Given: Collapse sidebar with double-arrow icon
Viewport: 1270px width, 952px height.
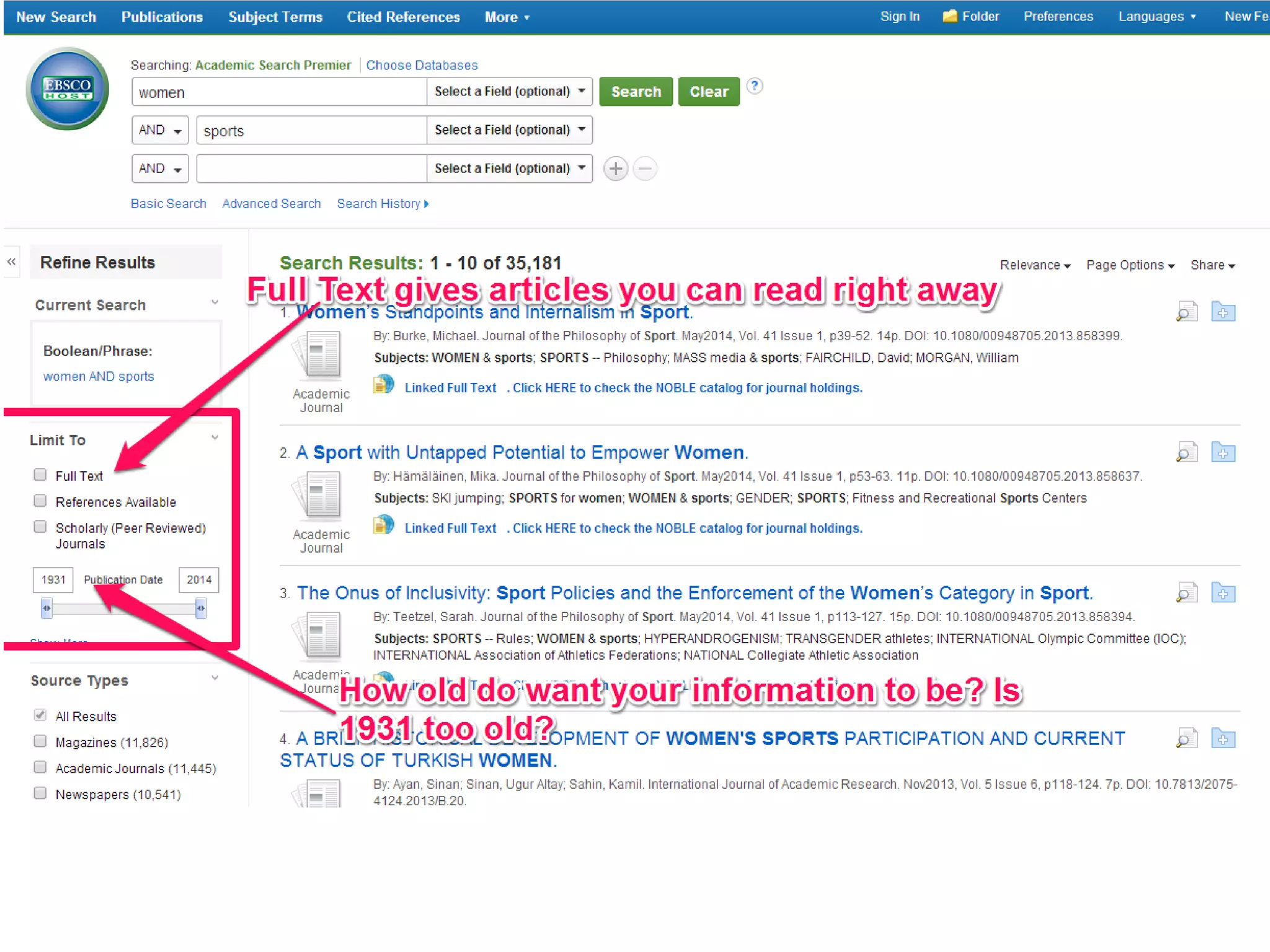Looking at the screenshot, I should click(x=12, y=262).
